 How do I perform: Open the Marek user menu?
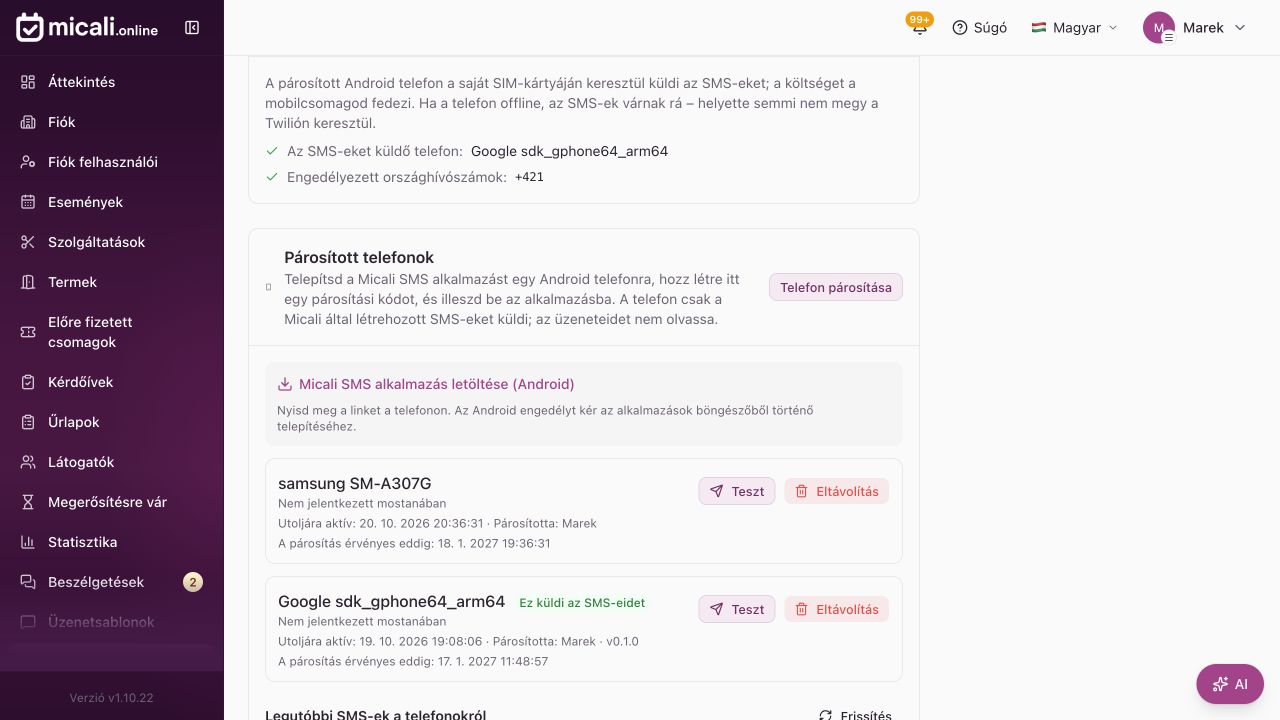[x=1195, y=28]
